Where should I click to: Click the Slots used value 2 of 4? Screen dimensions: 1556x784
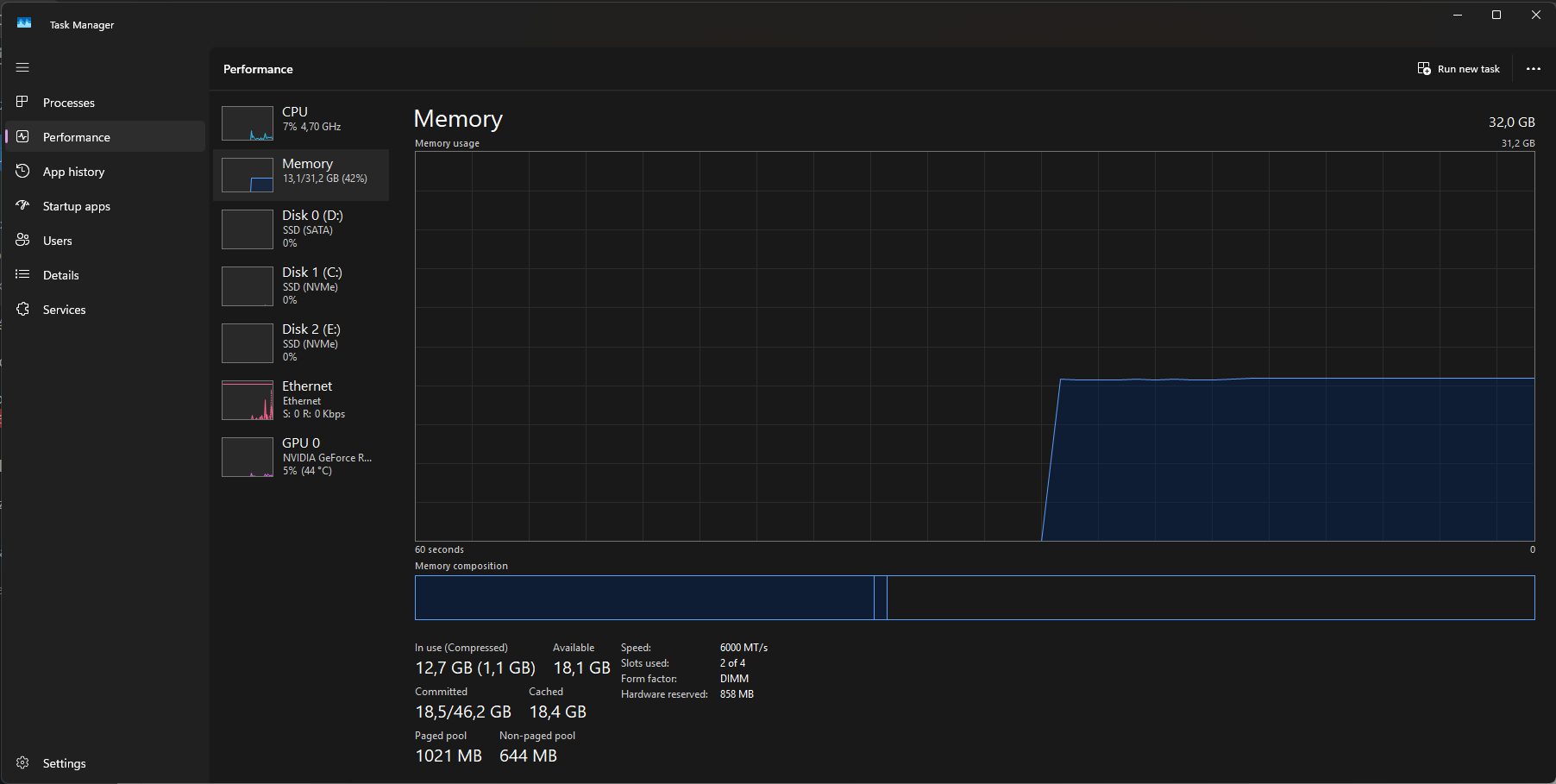pos(732,663)
